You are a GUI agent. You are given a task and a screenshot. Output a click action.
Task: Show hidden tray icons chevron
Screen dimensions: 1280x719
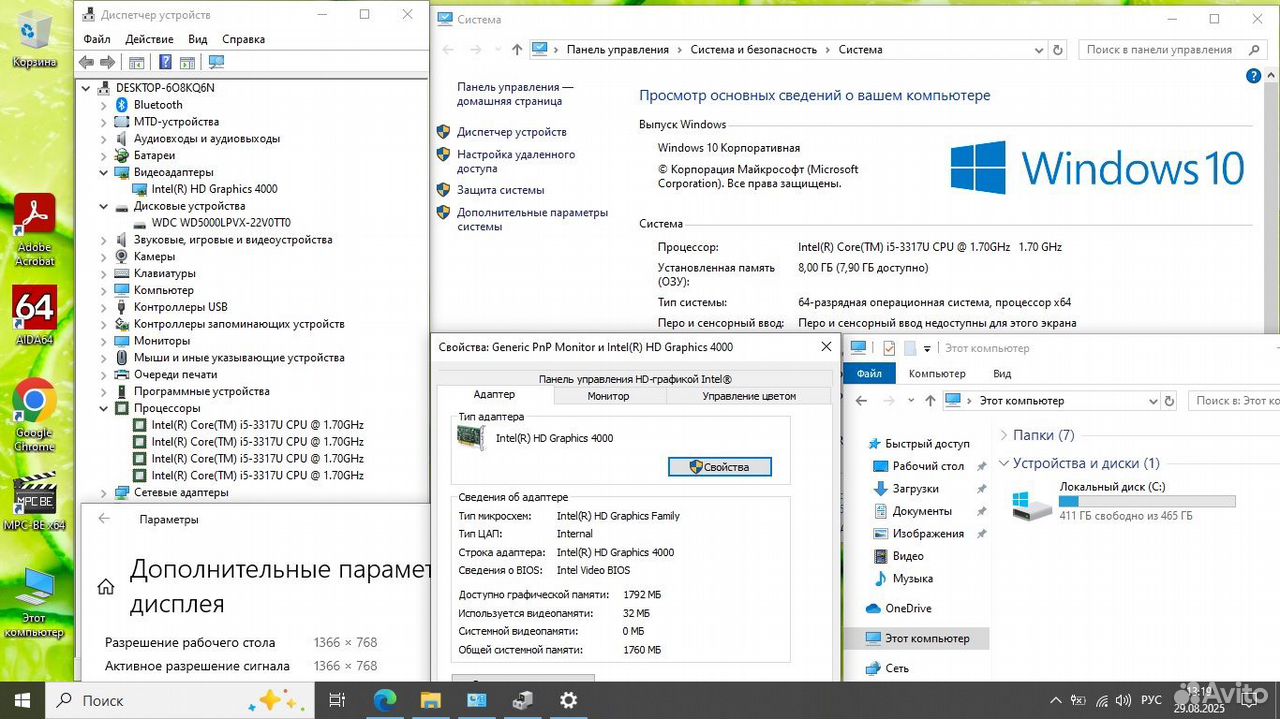tap(1056, 700)
